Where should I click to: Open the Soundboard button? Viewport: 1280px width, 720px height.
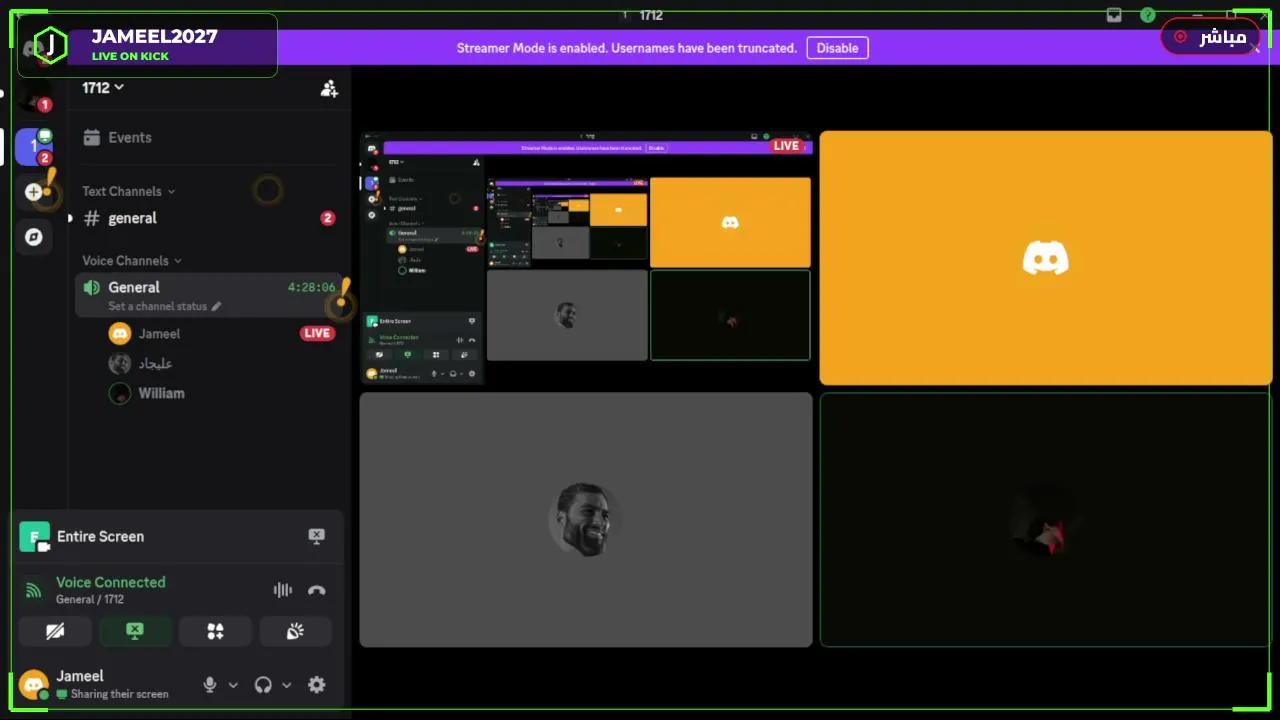click(295, 631)
